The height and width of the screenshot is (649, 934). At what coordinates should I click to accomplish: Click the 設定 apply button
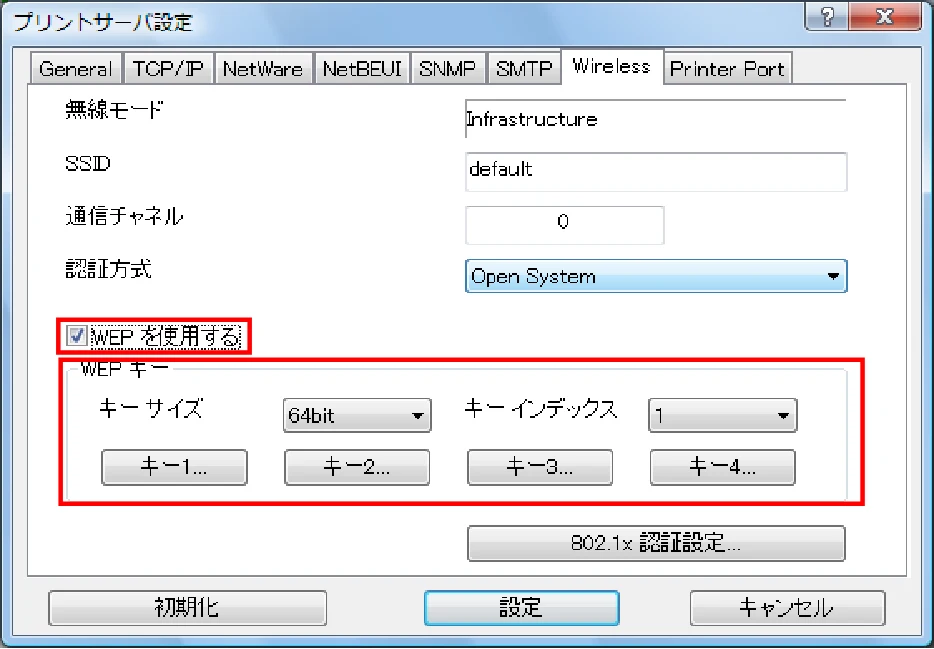[521, 608]
